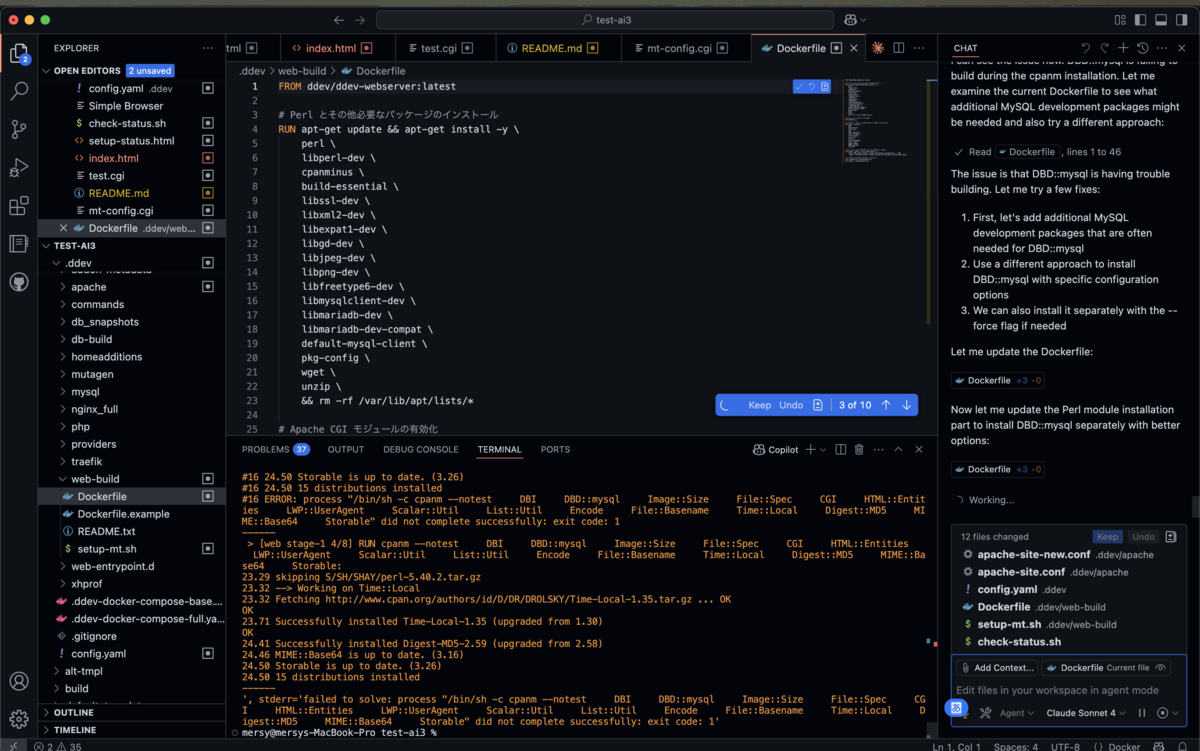Expand the db_snapshots folder
Image resolution: width=1200 pixels, height=751 pixels.
(x=105, y=322)
